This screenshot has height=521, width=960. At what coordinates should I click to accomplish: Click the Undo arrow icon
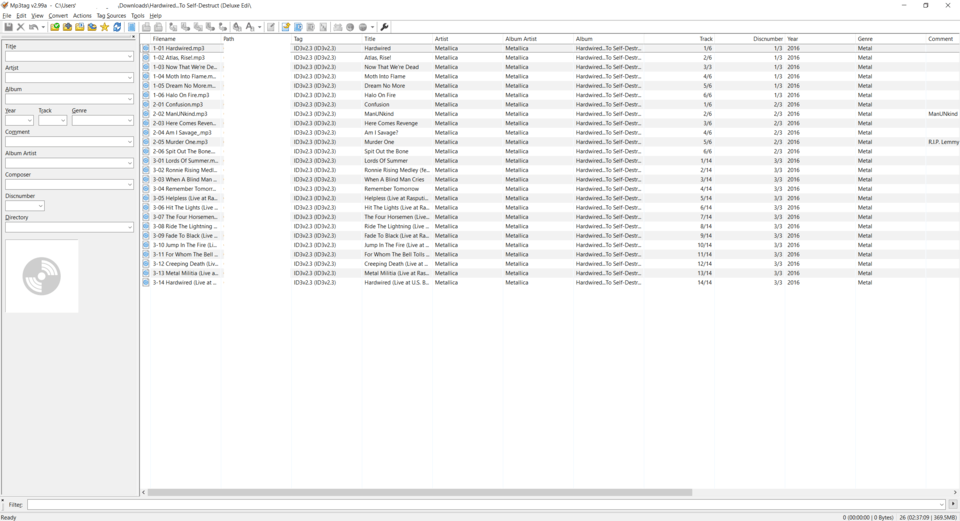coord(33,27)
